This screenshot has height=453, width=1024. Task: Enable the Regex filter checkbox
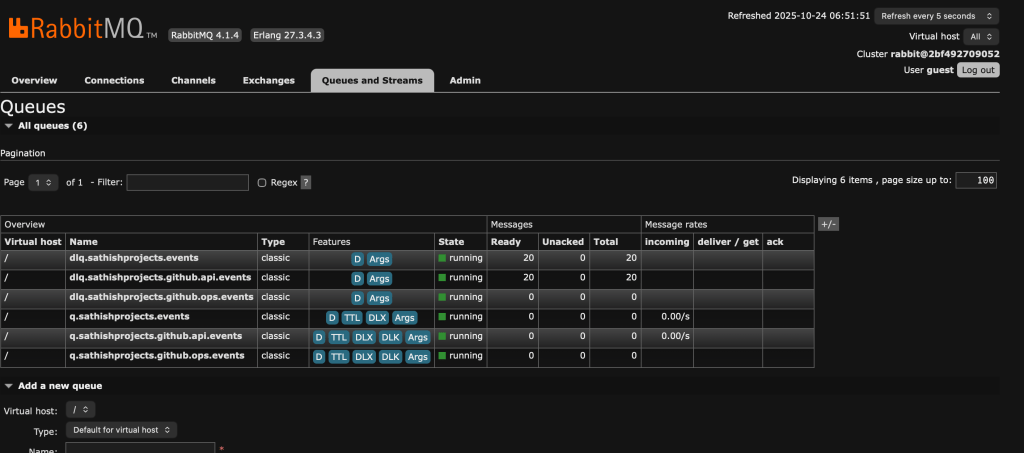[x=262, y=183]
